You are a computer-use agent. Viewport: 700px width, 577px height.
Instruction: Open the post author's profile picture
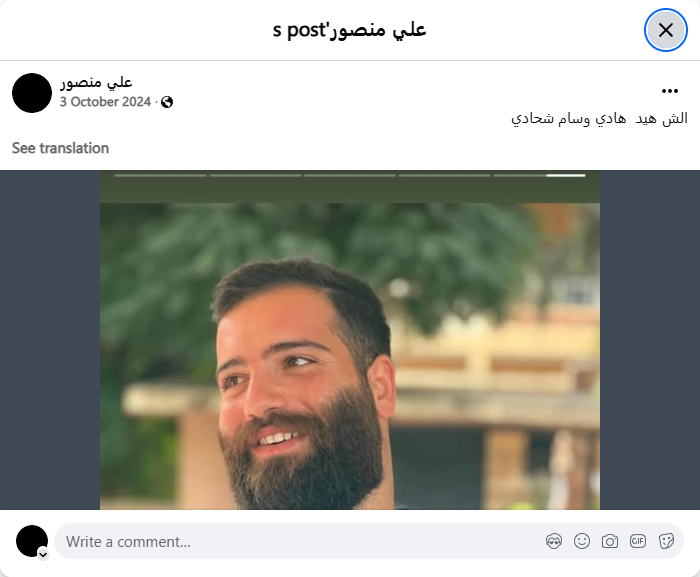click(32, 93)
